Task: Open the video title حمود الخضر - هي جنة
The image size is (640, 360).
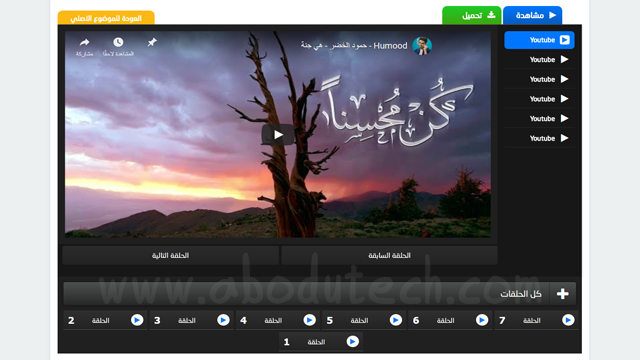Action: [x=354, y=46]
